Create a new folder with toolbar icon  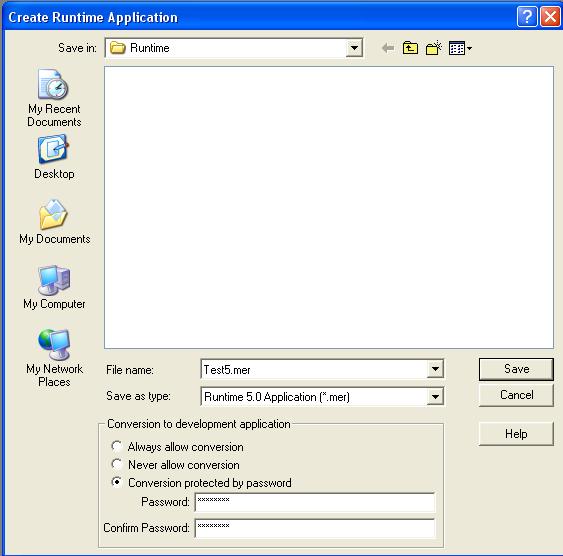[x=433, y=48]
